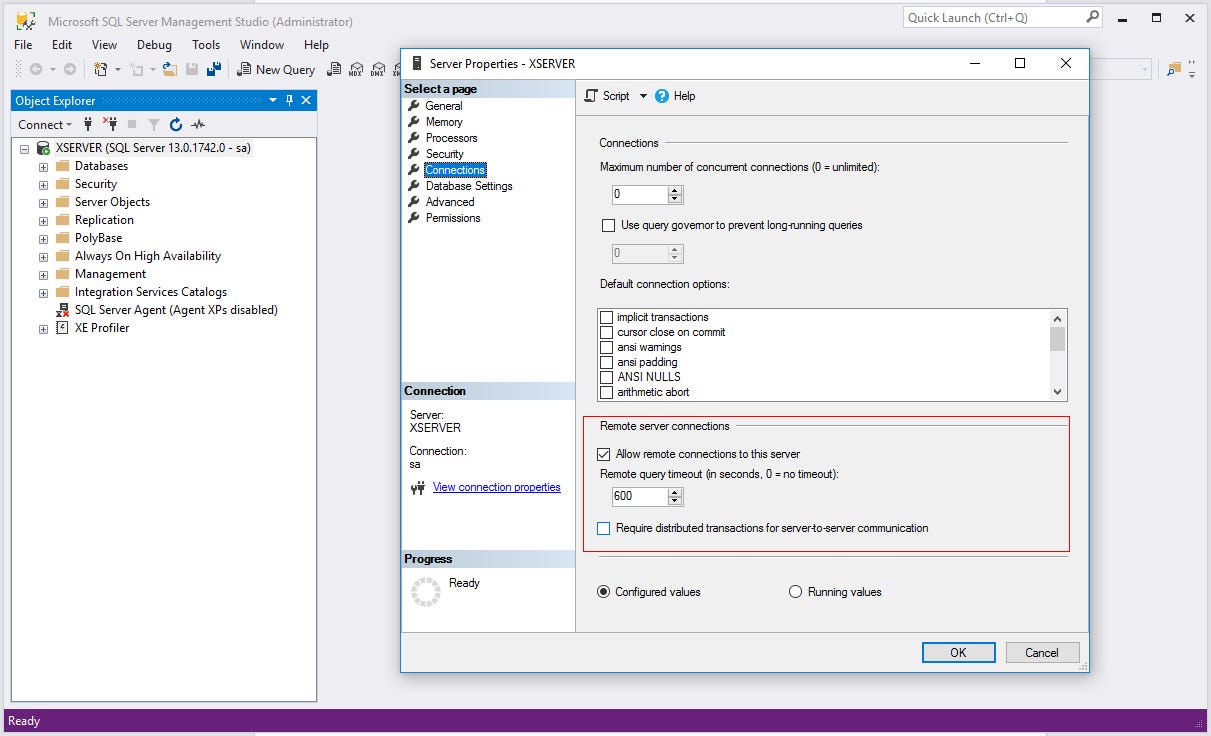Click the remote query timeout field
This screenshot has width=1211, height=736.
(640, 496)
